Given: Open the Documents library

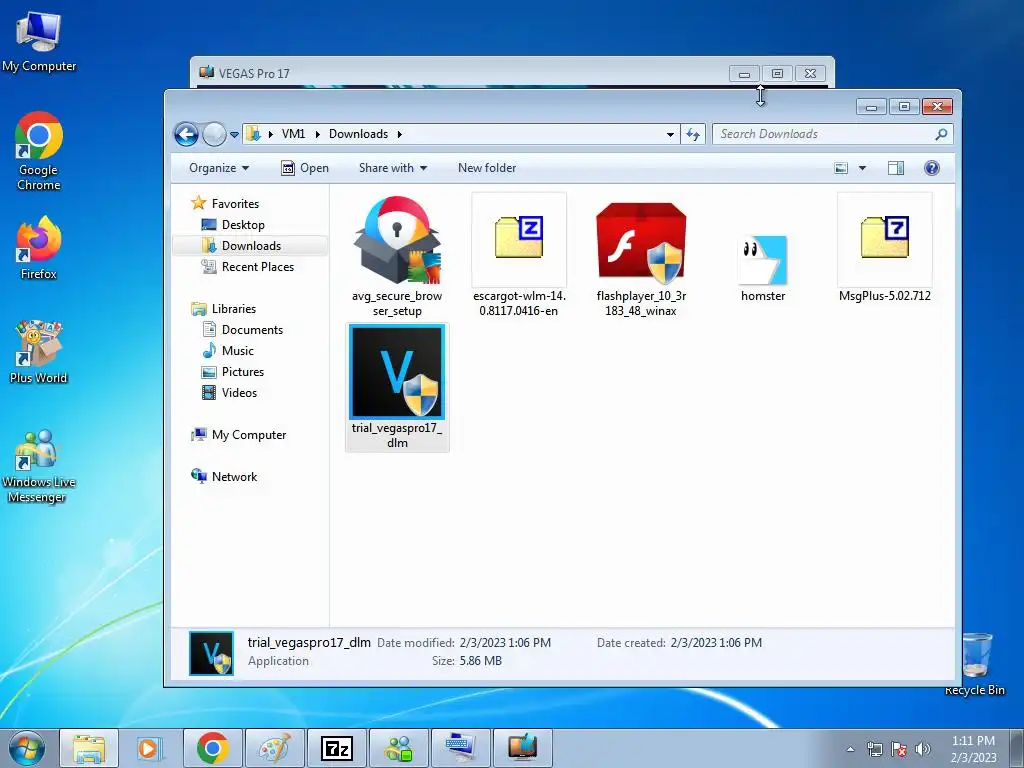Looking at the screenshot, I should (x=242, y=330).
